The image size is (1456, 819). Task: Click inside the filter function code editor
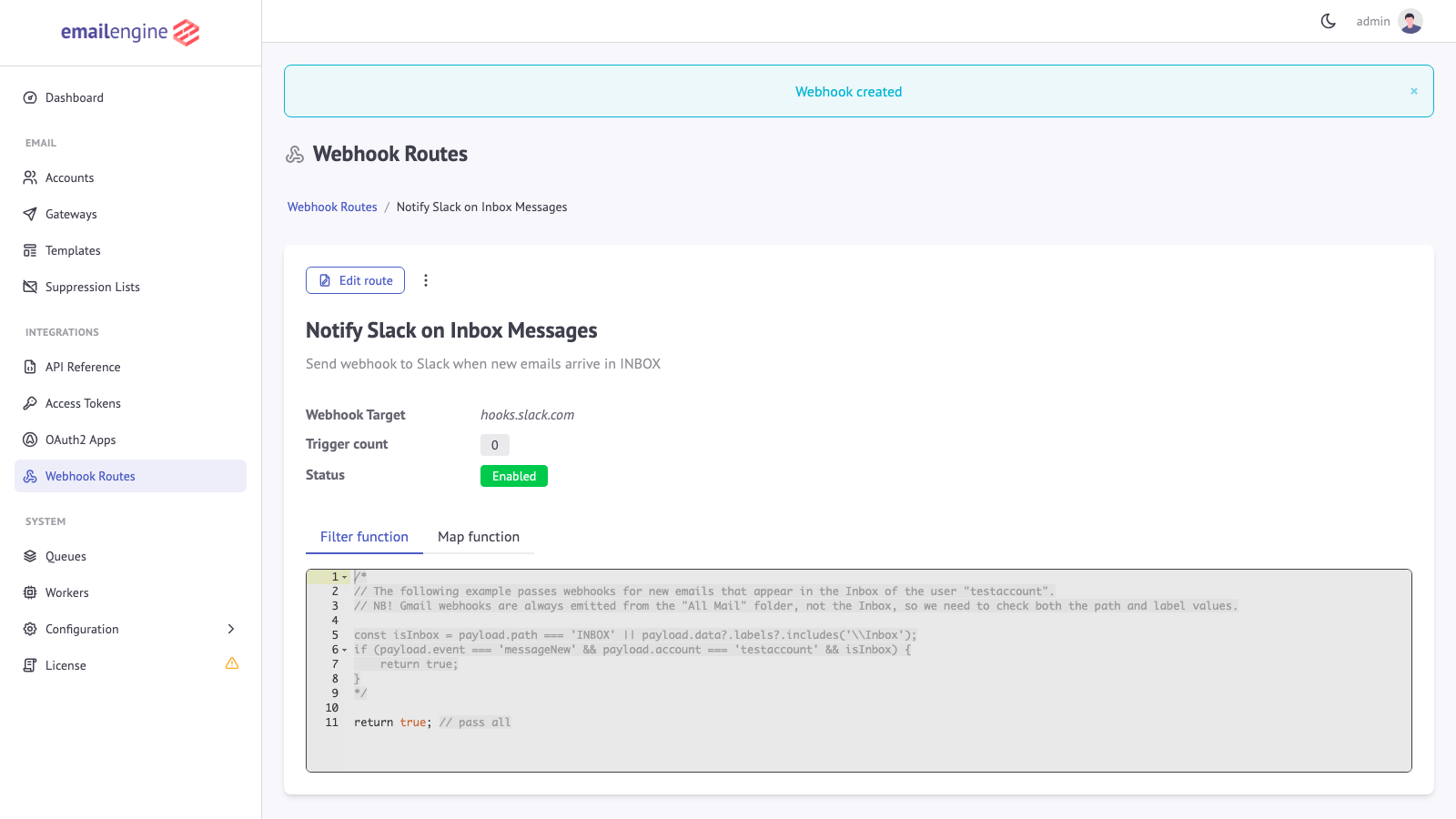coord(859,671)
